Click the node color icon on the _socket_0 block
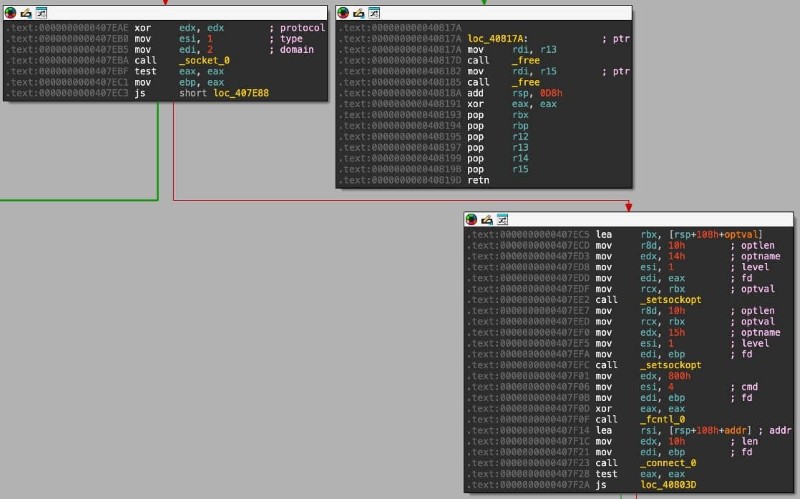800x499 pixels. (10, 13)
